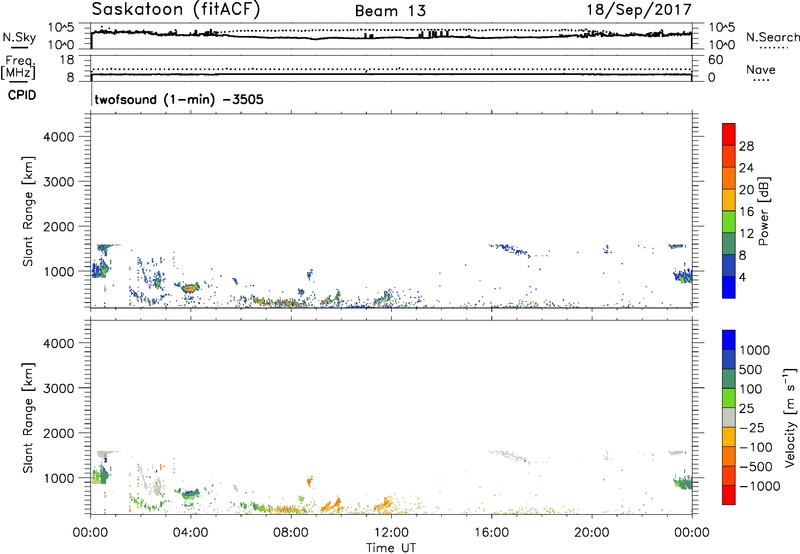Click the 'Nave' legend label
This screenshot has width=800, height=554.
(760, 69)
